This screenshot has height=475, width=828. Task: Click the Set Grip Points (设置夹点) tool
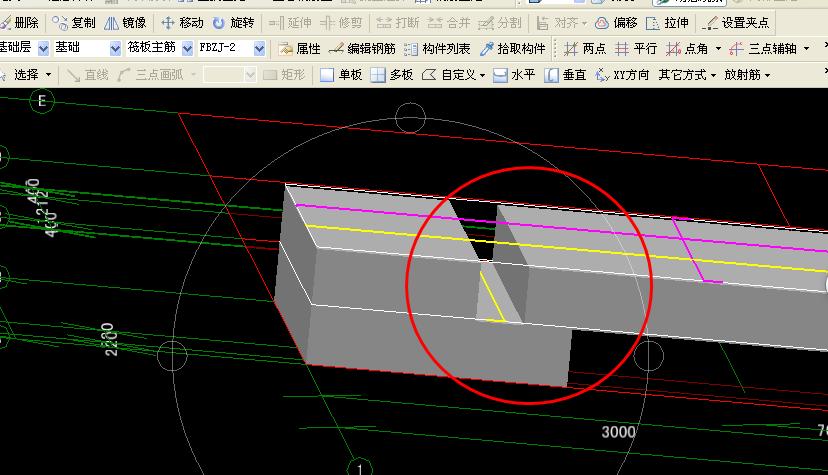[736, 23]
